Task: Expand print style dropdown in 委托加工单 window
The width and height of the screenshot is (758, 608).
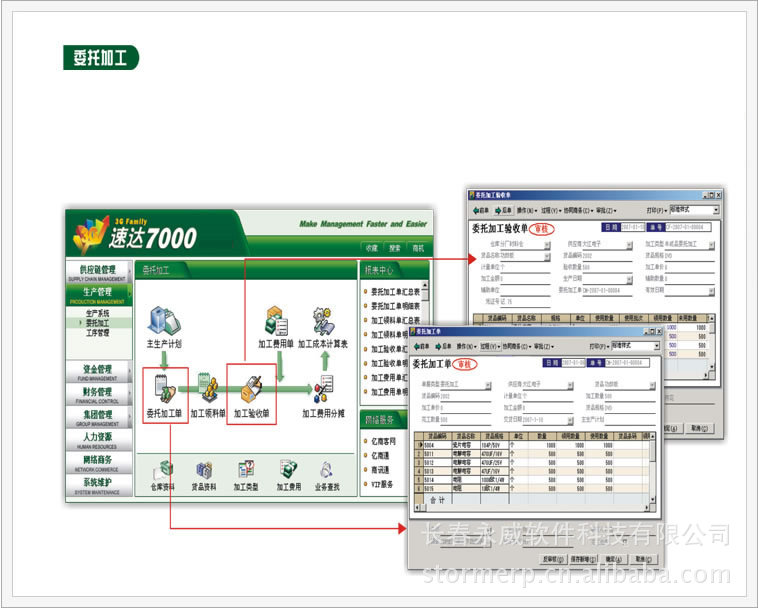Action: 657,346
